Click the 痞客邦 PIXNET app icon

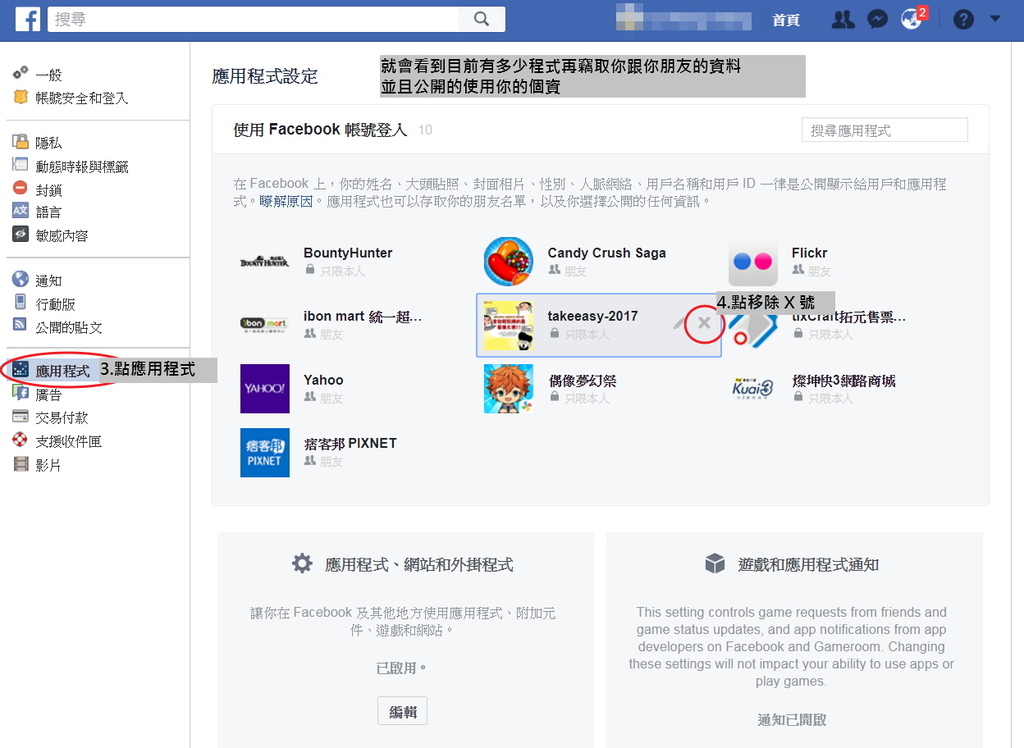(264, 452)
